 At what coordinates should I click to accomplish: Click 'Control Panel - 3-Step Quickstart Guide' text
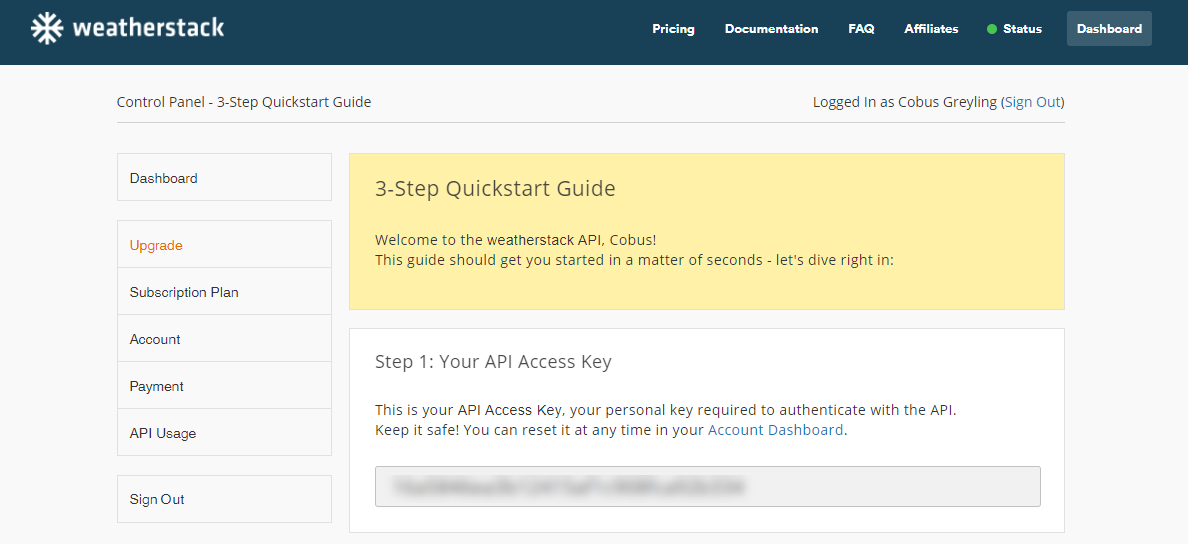244,102
